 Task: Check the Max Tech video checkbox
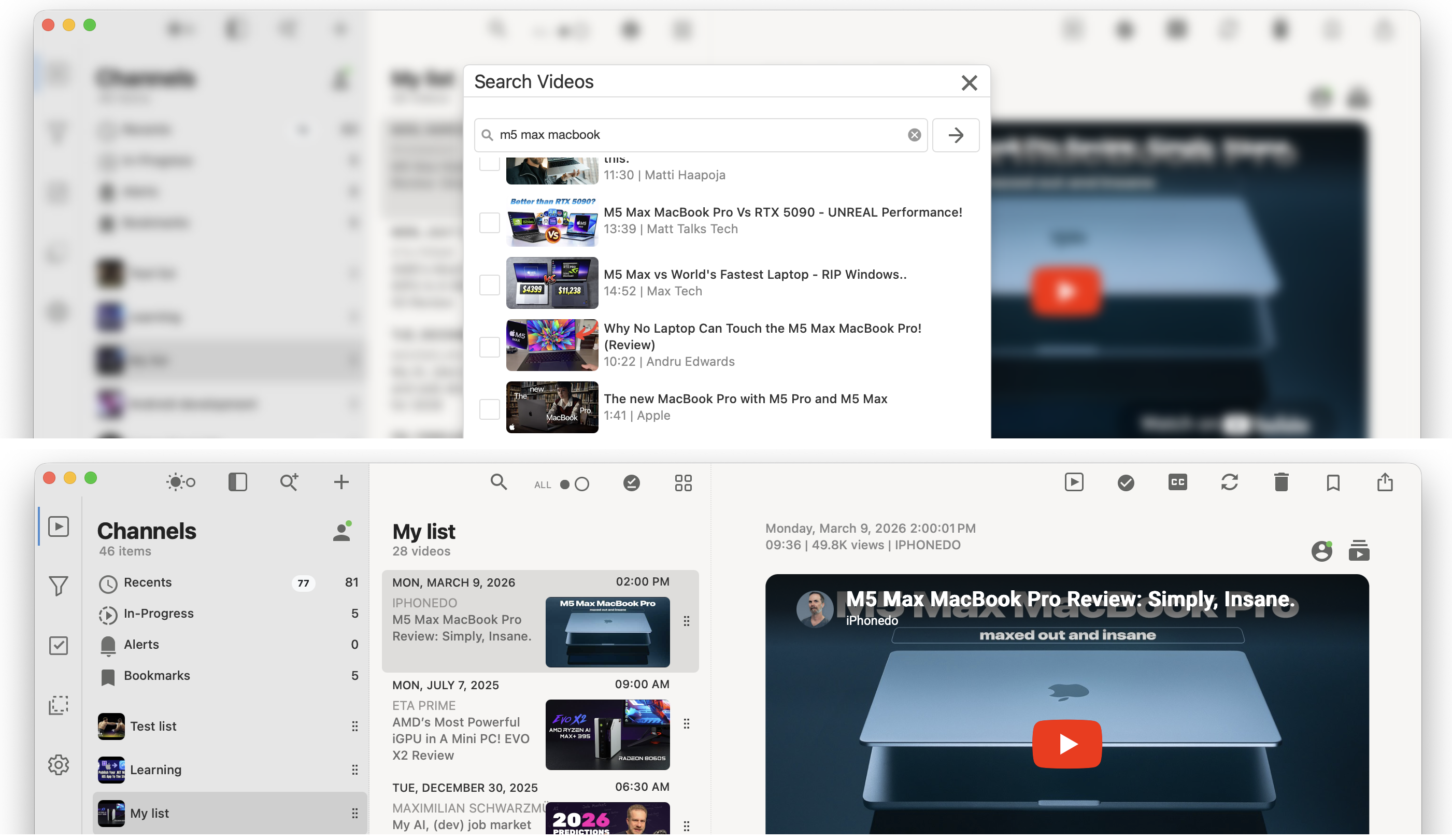click(x=489, y=284)
